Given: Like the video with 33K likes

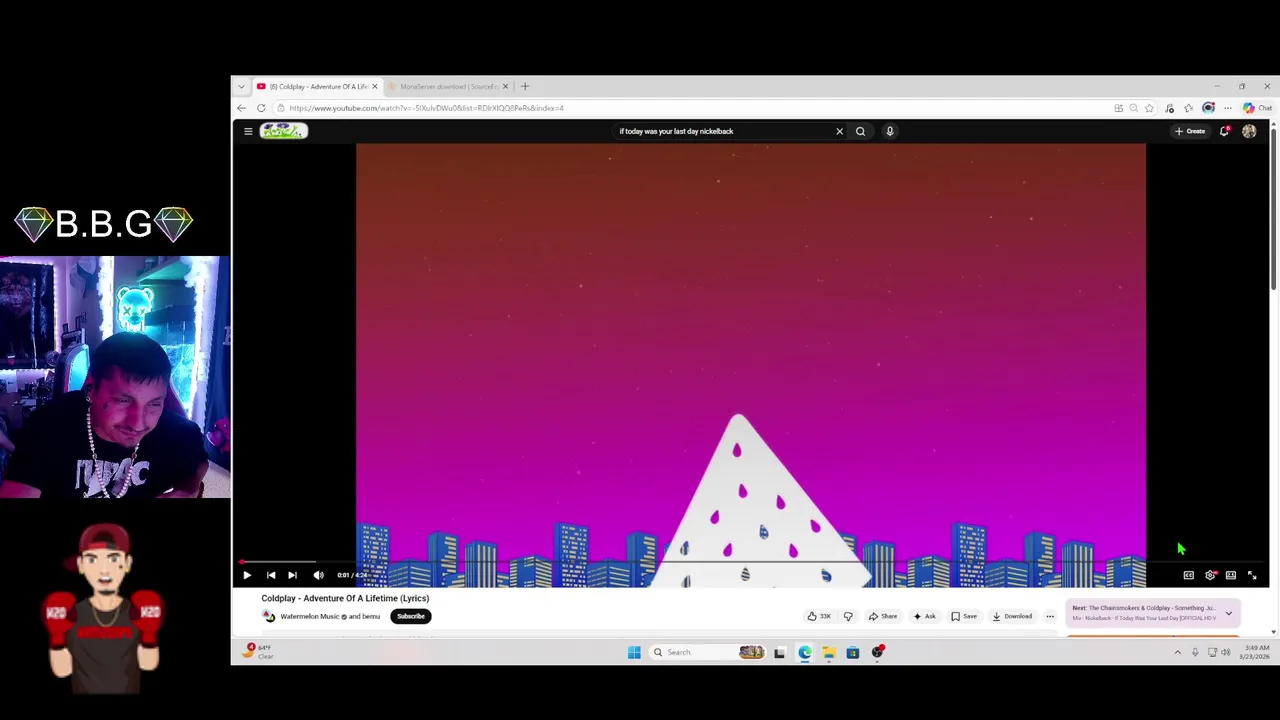Looking at the screenshot, I should 819,616.
